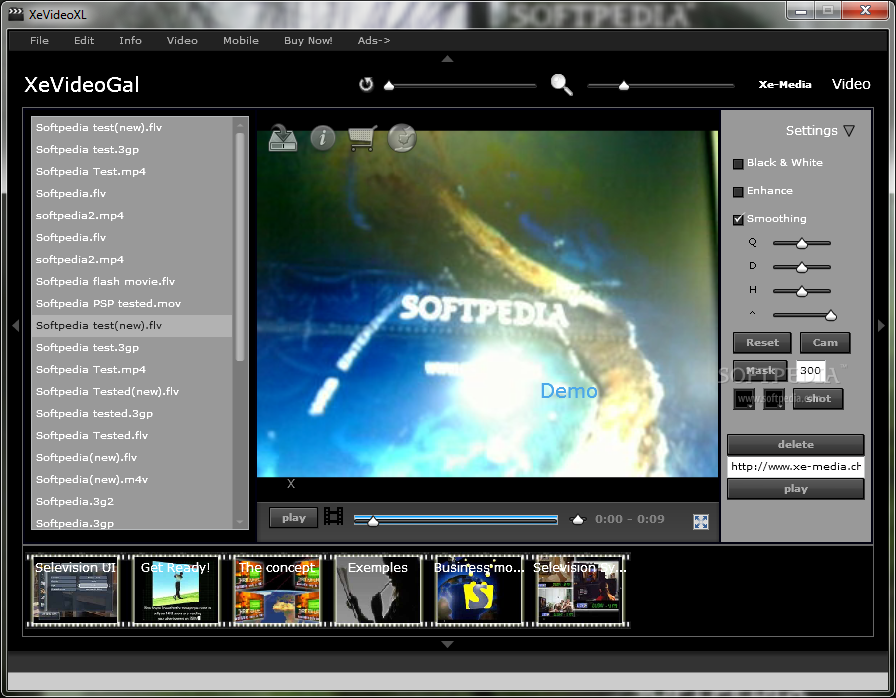Uncheck the Smoothing checkbox
896x698 pixels.
coord(738,219)
